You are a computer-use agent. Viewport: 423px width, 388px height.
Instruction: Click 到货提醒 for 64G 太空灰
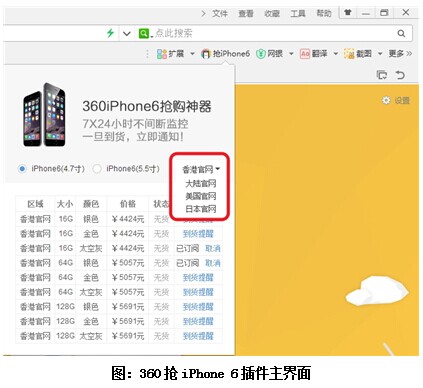point(198,292)
